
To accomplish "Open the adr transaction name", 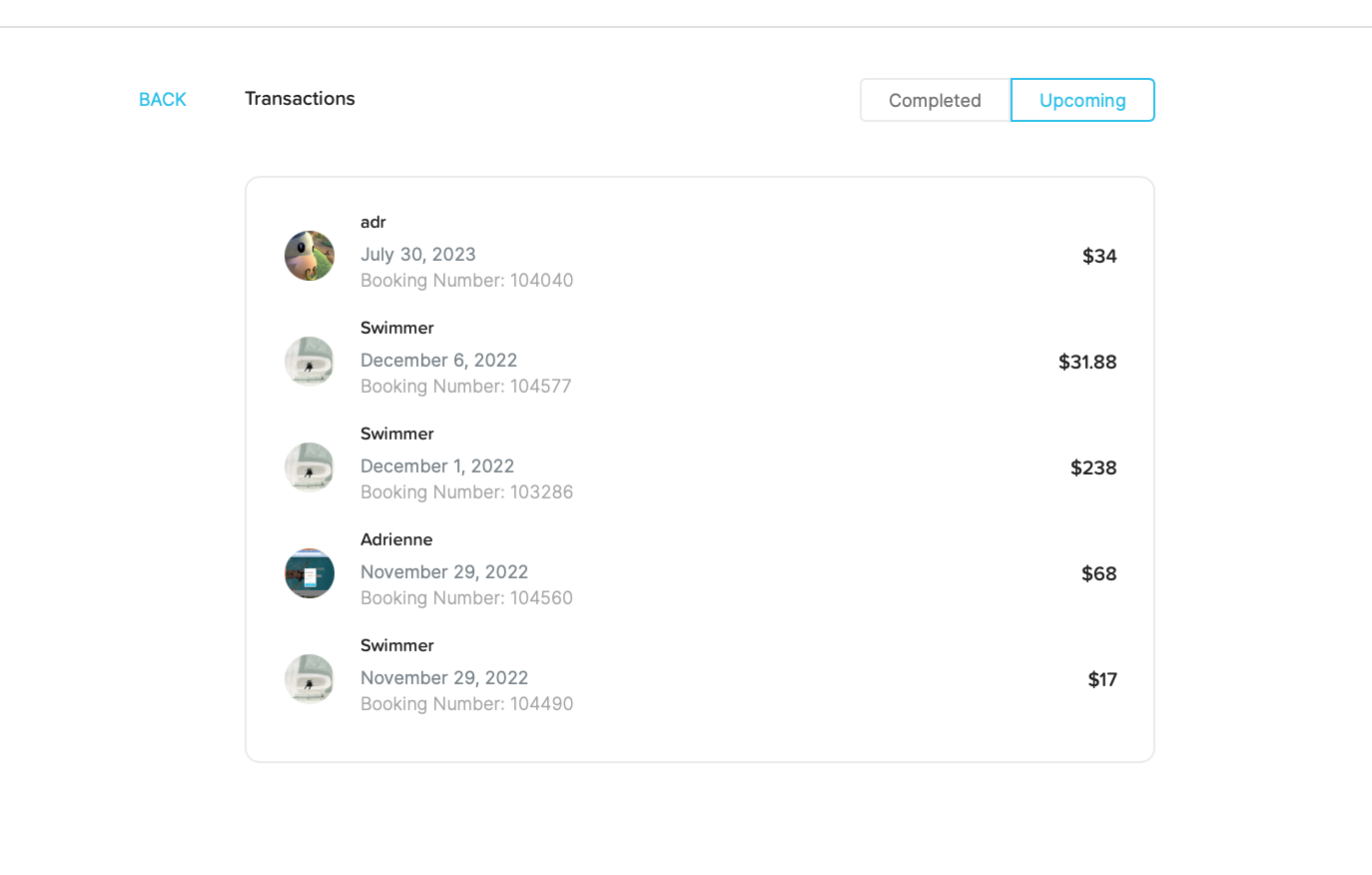I will point(373,222).
